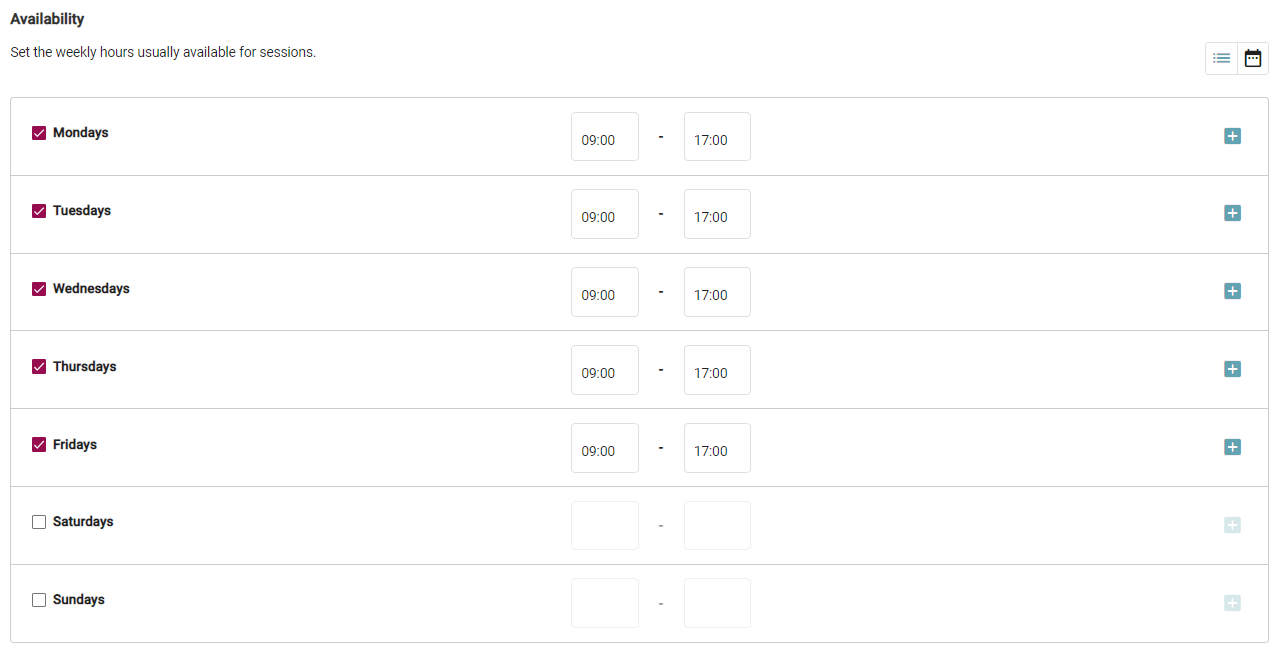Click Mondays end time 17:00 field
1280x651 pixels.
coord(717,137)
